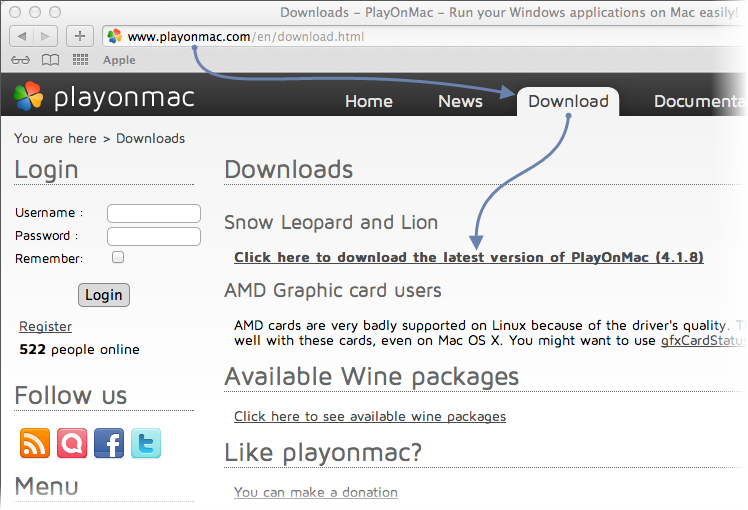Show bookmarks with the open book icon
This screenshot has height=510, width=748.
(x=51, y=60)
